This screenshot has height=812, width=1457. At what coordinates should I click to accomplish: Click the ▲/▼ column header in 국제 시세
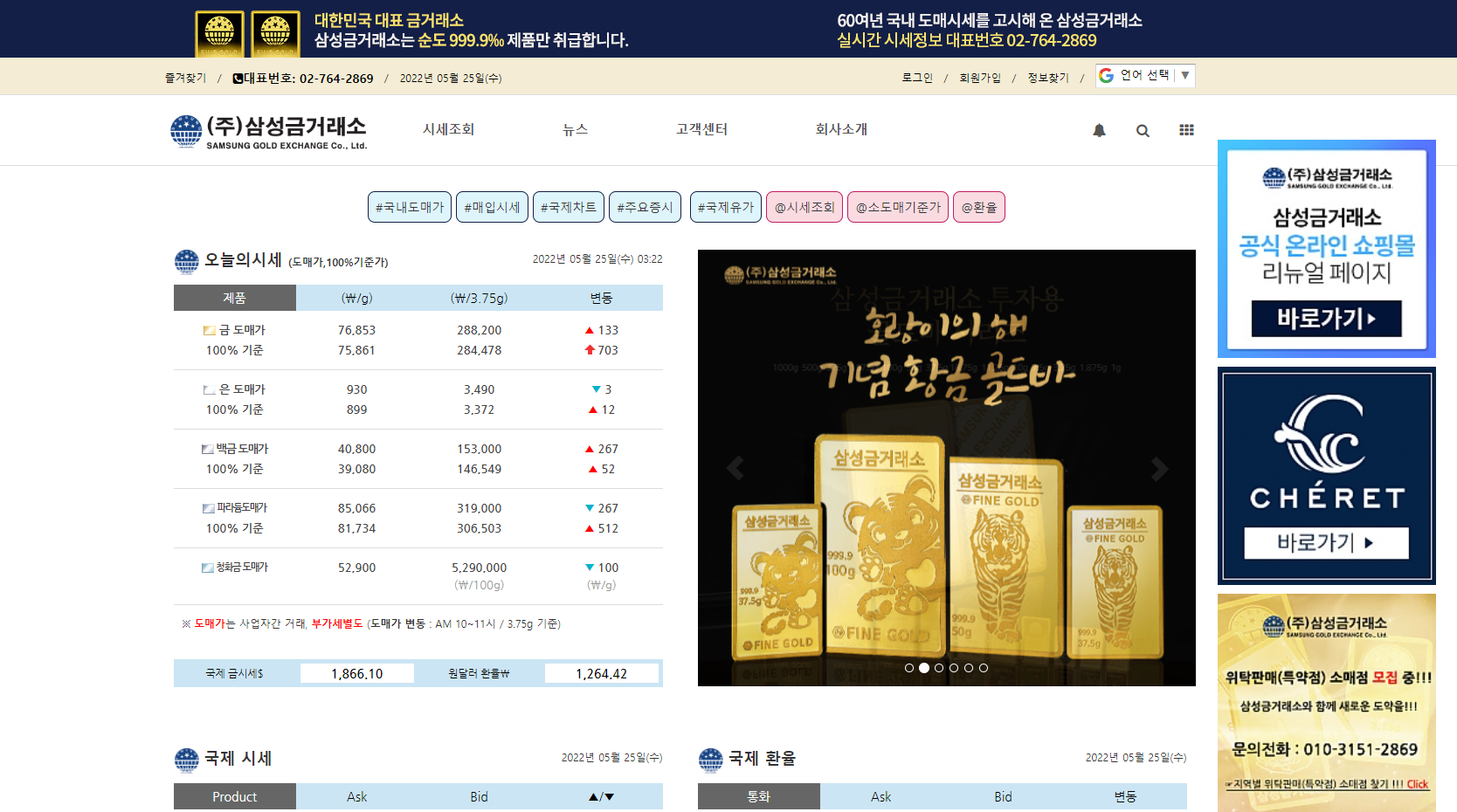point(601,796)
